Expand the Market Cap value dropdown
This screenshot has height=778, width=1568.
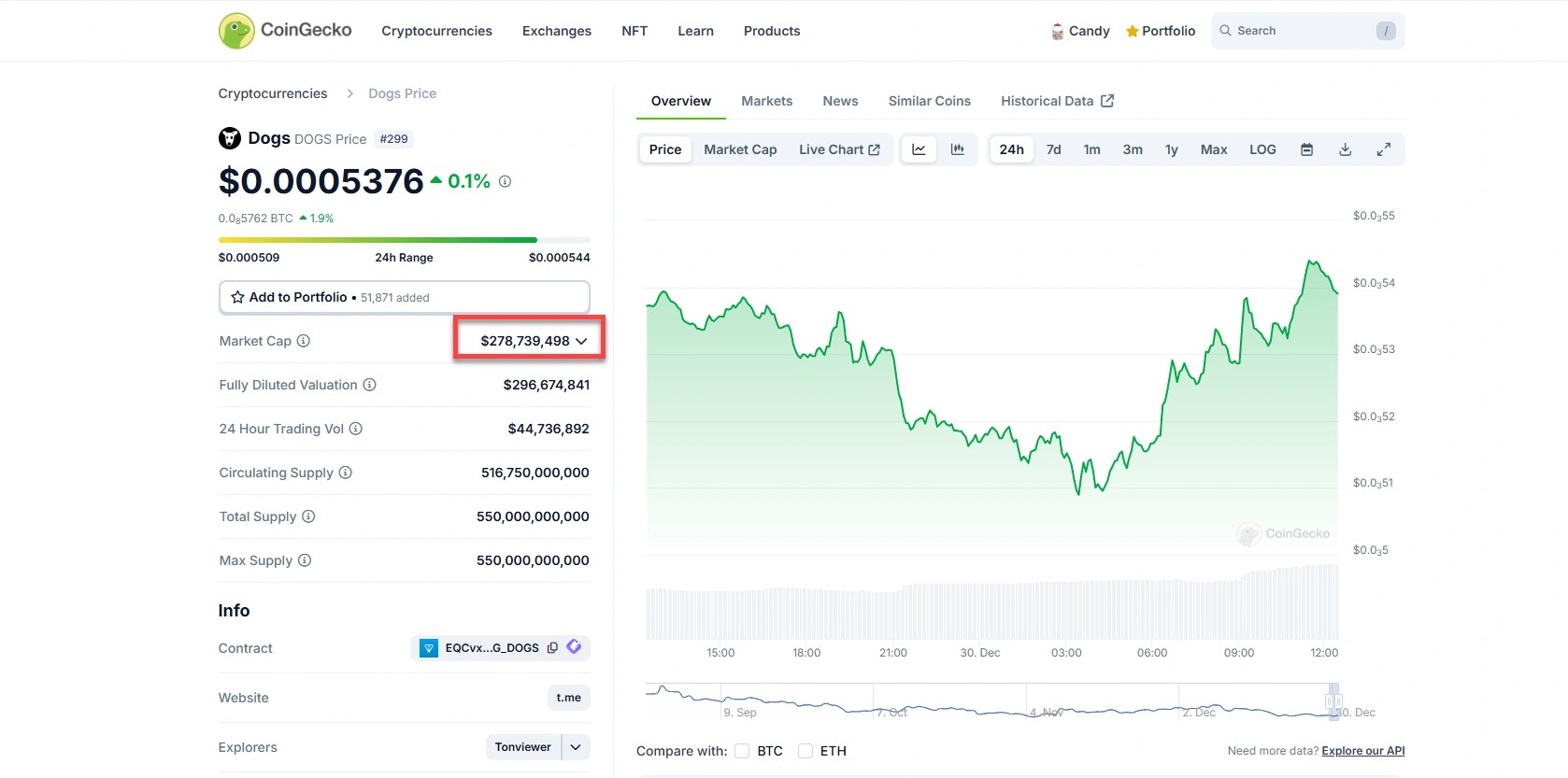(580, 341)
